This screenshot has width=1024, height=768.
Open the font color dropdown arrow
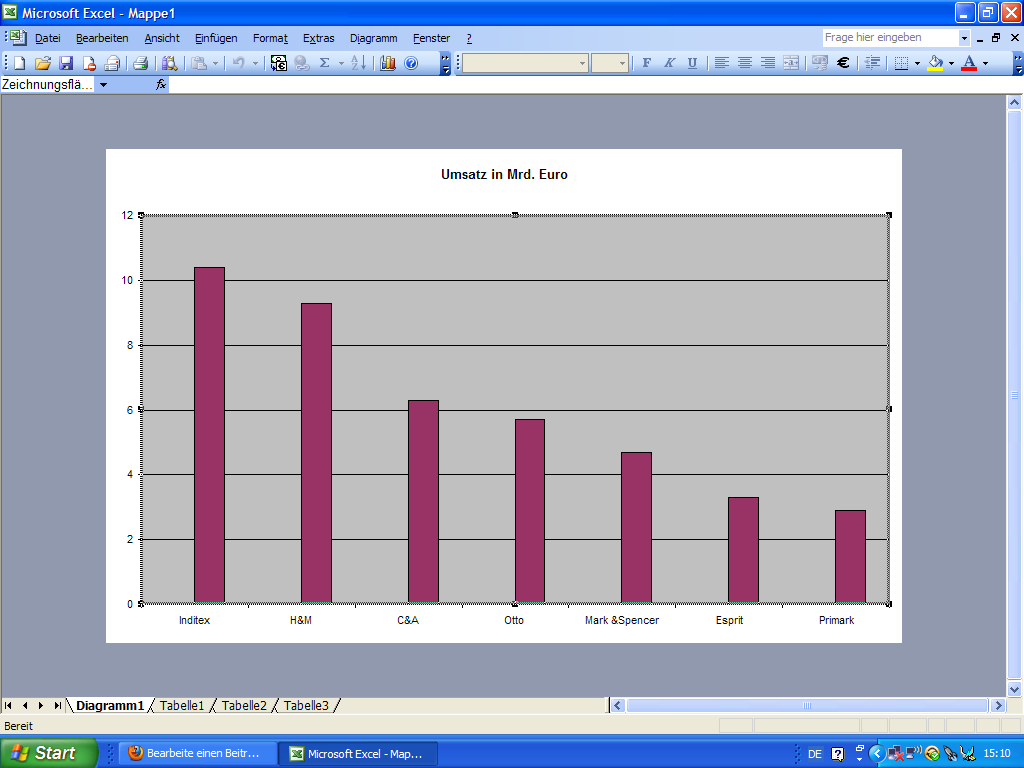pyautogui.click(x=985, y=63)
